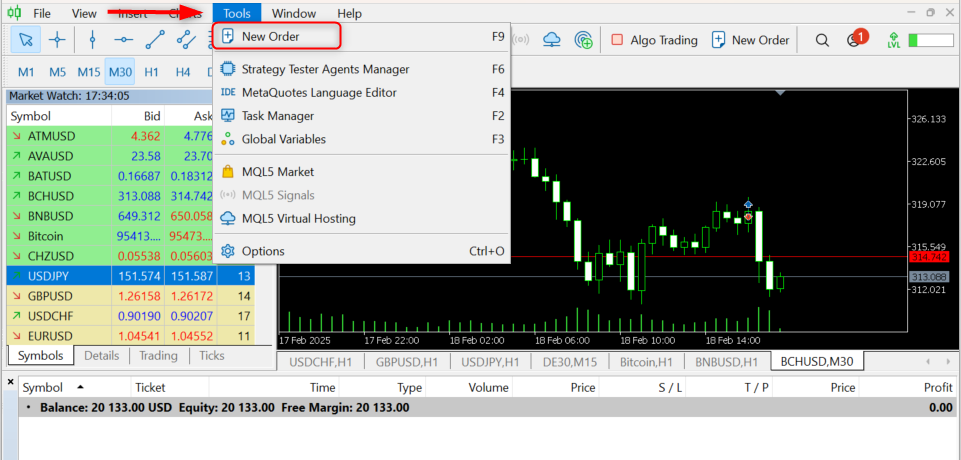The width and height of the screenshot is (961, 460).
Task: Switch to Ticks tab in Market Watch
Action: click(212, 355)
